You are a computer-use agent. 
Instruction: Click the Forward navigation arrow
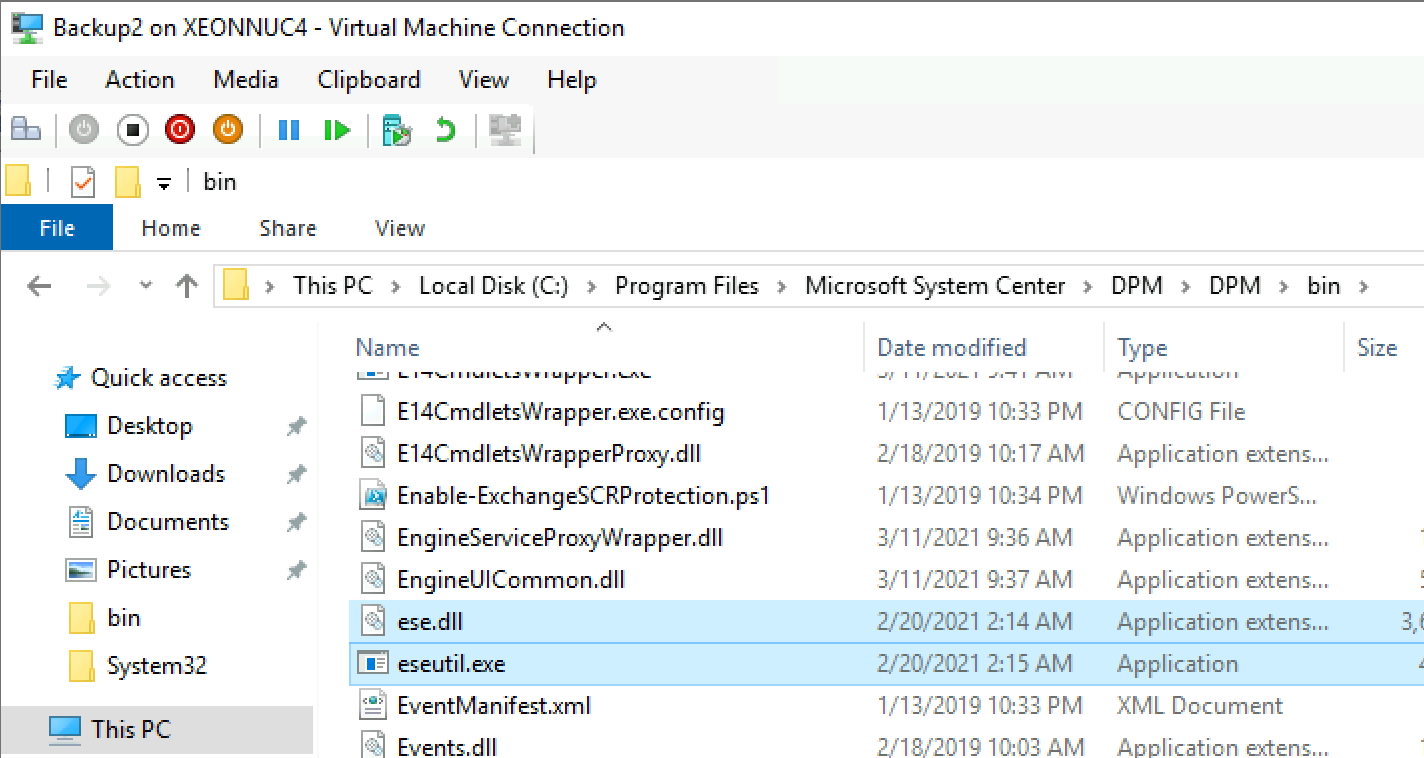tap(99, 286)
